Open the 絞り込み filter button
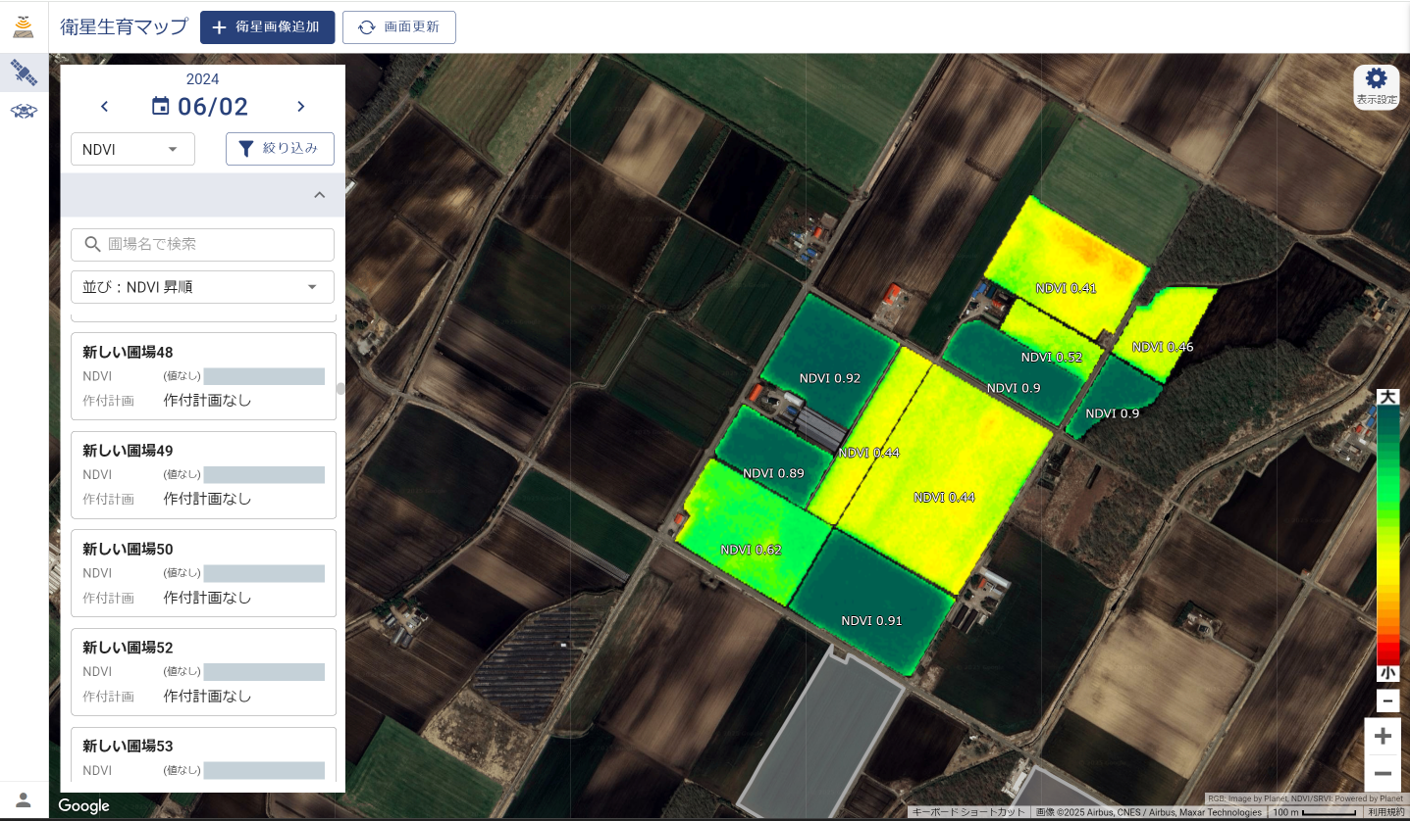The width and height of the screenshot is (1410, 821). 280,149
